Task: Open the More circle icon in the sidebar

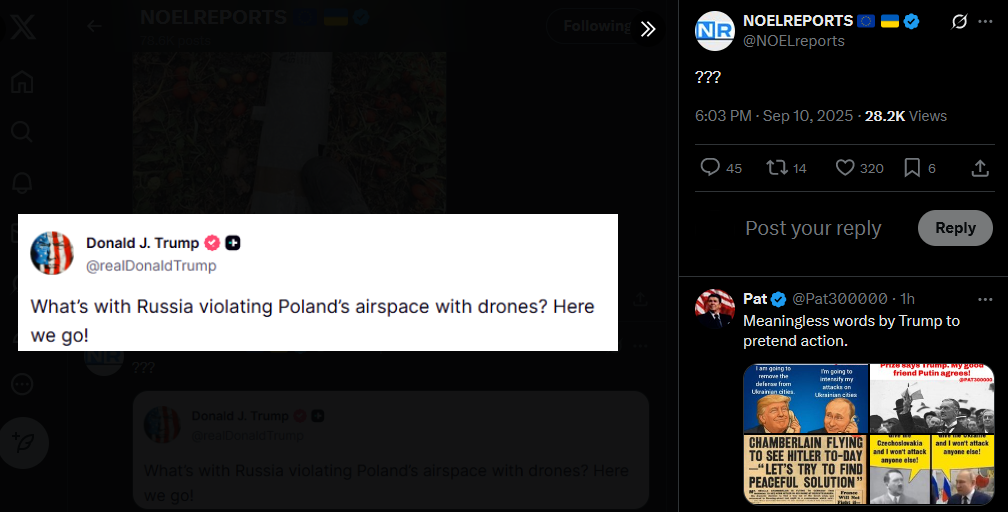Action: point(22,384)
